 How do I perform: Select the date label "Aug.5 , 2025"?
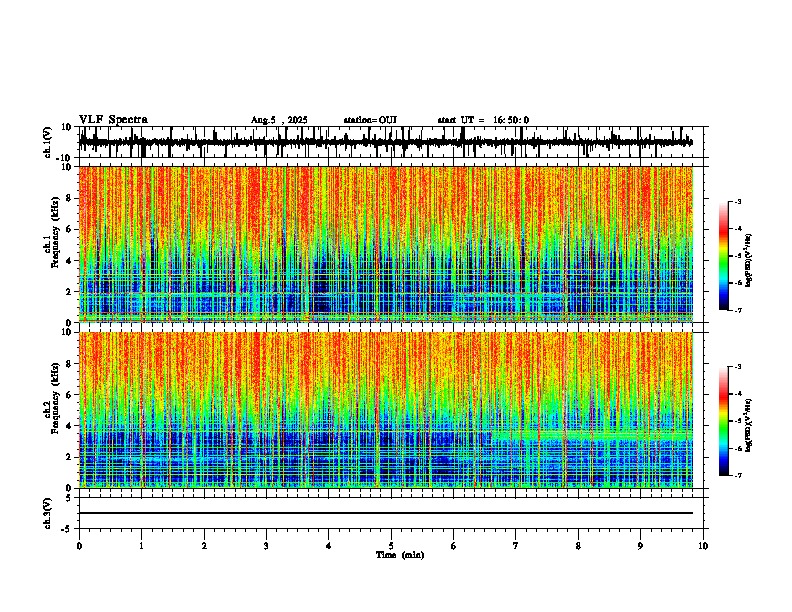279,120
